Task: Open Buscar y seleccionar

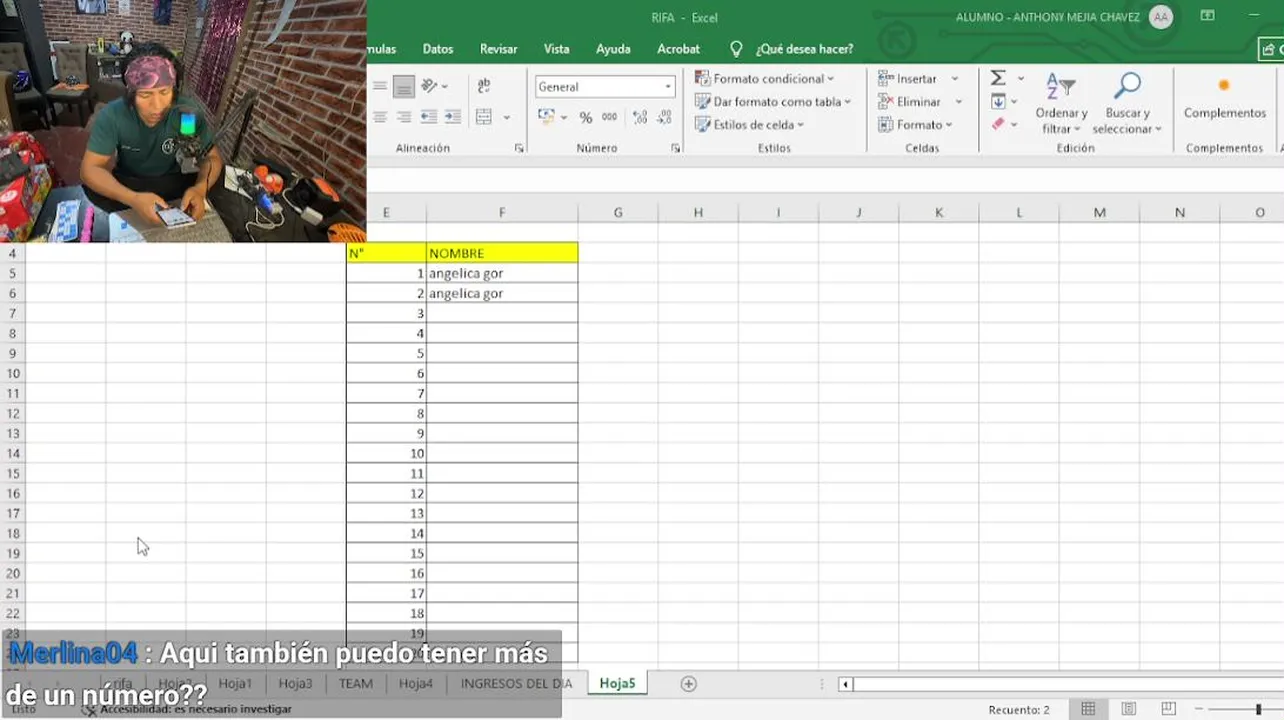Action: coord(1127,104)
